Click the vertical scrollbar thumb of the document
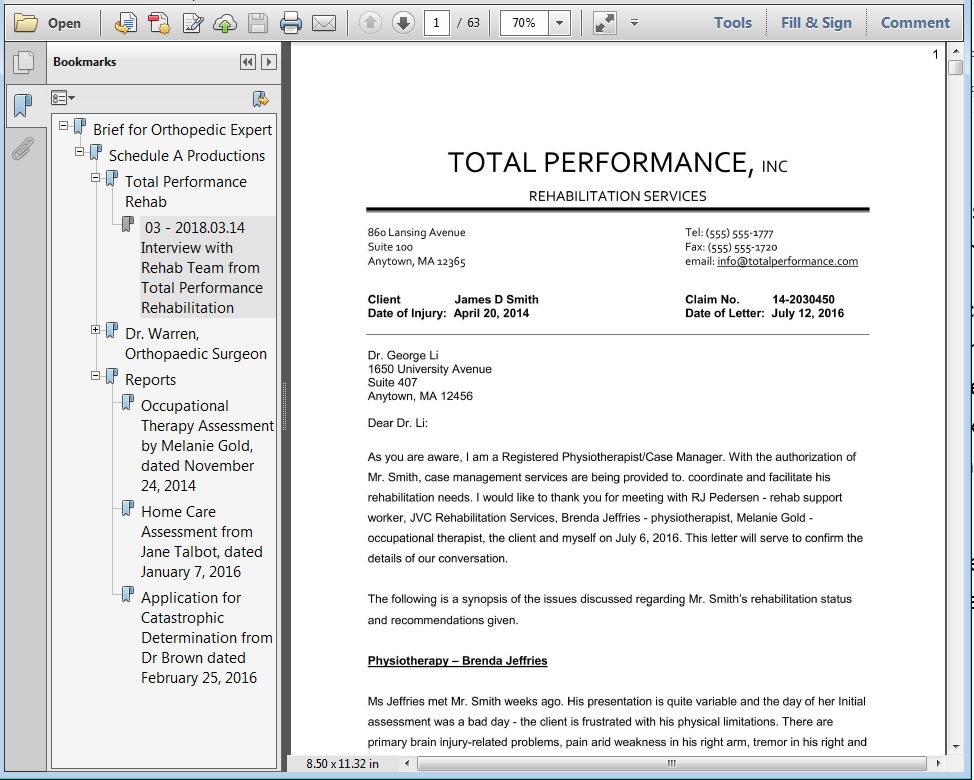 click(x=955, y=67)
